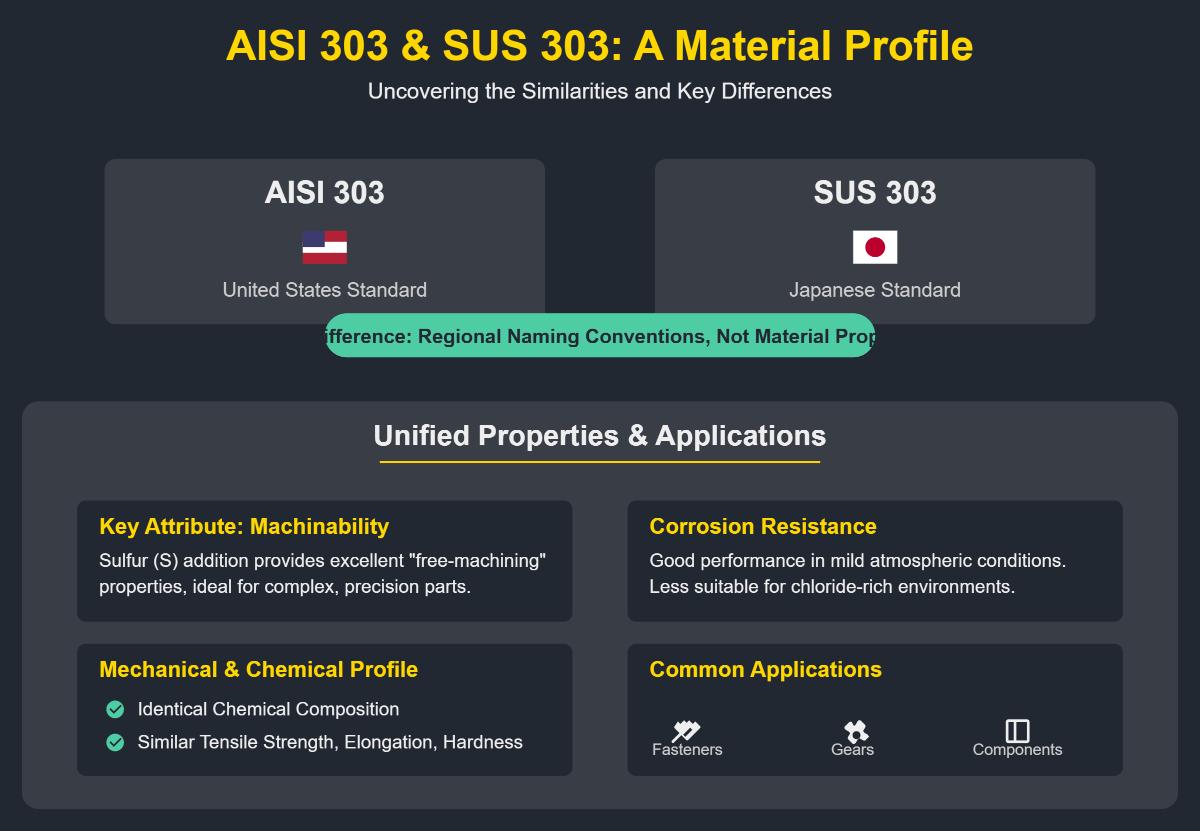Click the checkmark beside Similar Tensile Strength
The height and width of the screenshot is (831, 1200).
[113, 742]
